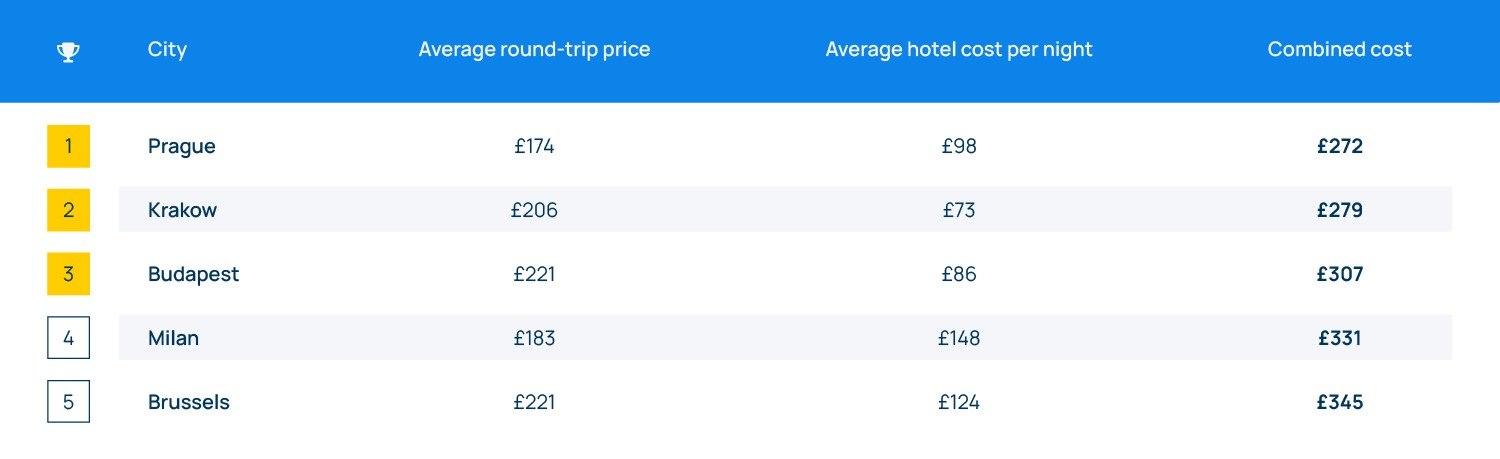Screen dimensions: 1500x459
Task: Select the Budapest city name
Action: coord(194,274)
